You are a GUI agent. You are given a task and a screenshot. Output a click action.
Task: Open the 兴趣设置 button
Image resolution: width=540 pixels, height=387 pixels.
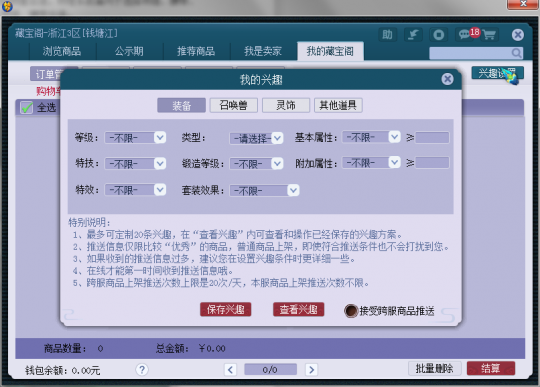(x=497, y=73)
